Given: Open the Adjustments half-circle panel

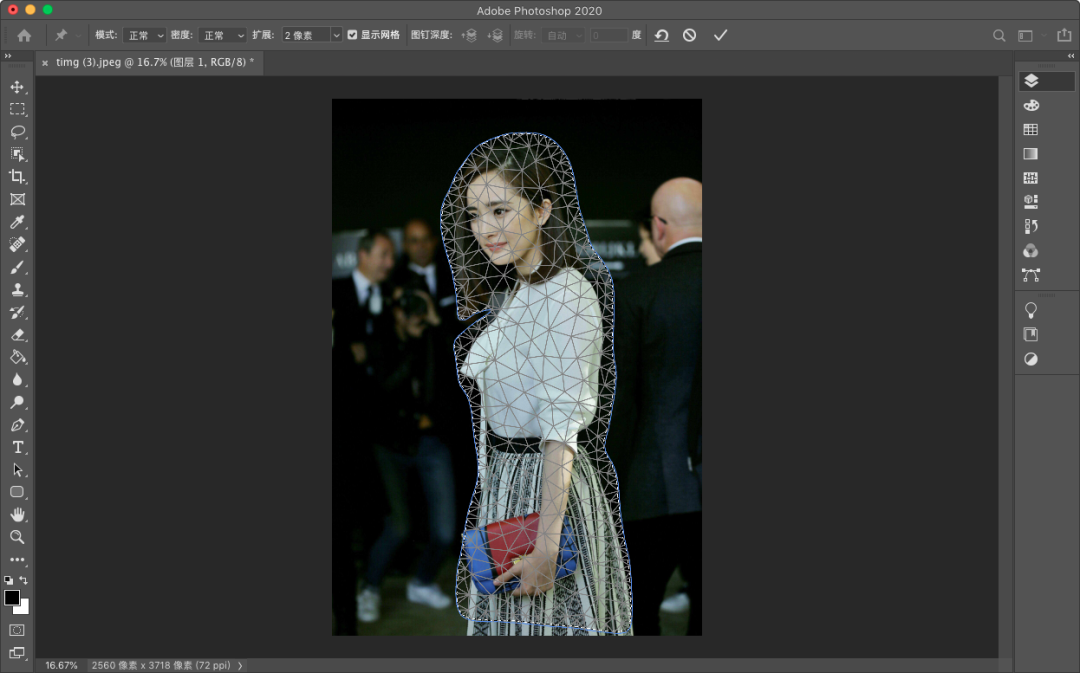Looking at the screenshot, I should click(x=1031, y=359).
